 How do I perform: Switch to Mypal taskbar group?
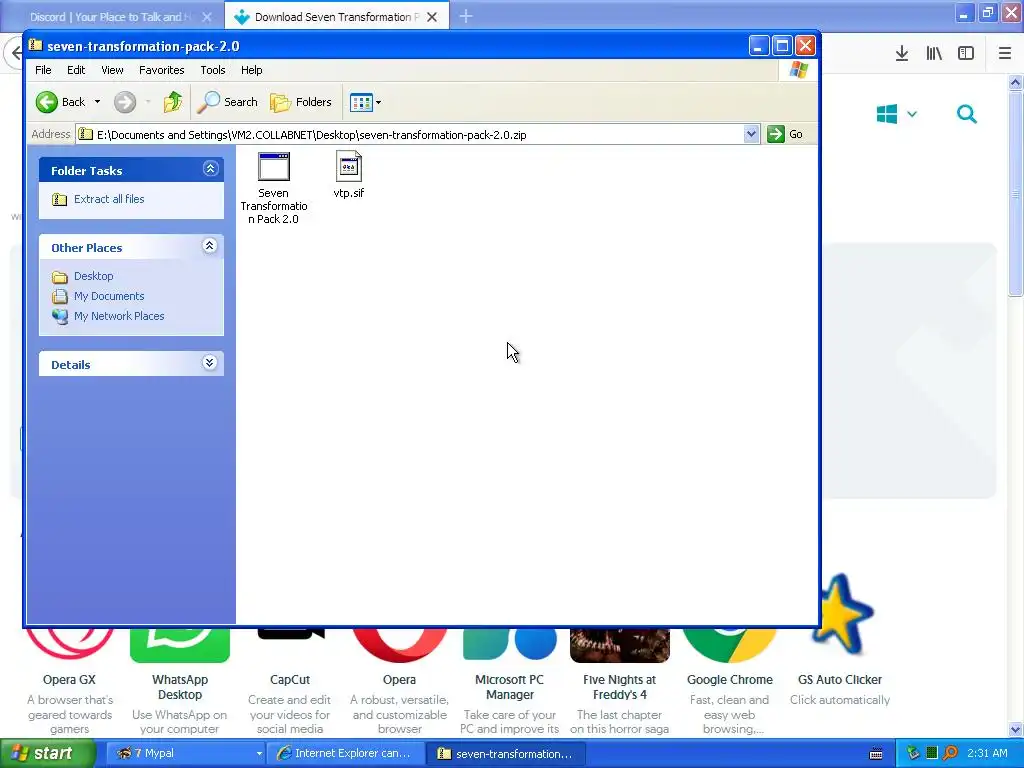(x=186, y=753)
